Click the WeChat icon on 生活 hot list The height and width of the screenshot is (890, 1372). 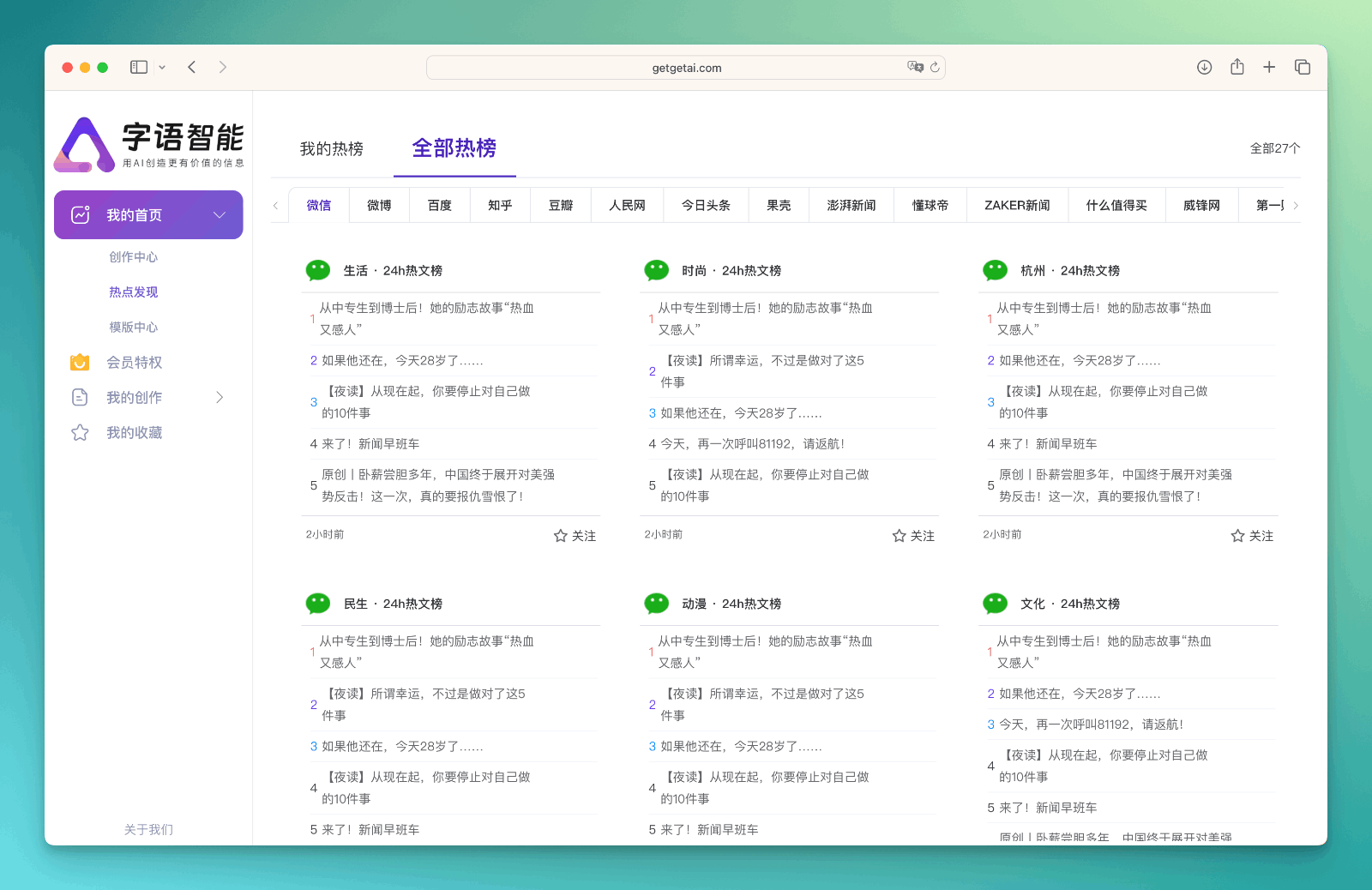pos(317,269)
